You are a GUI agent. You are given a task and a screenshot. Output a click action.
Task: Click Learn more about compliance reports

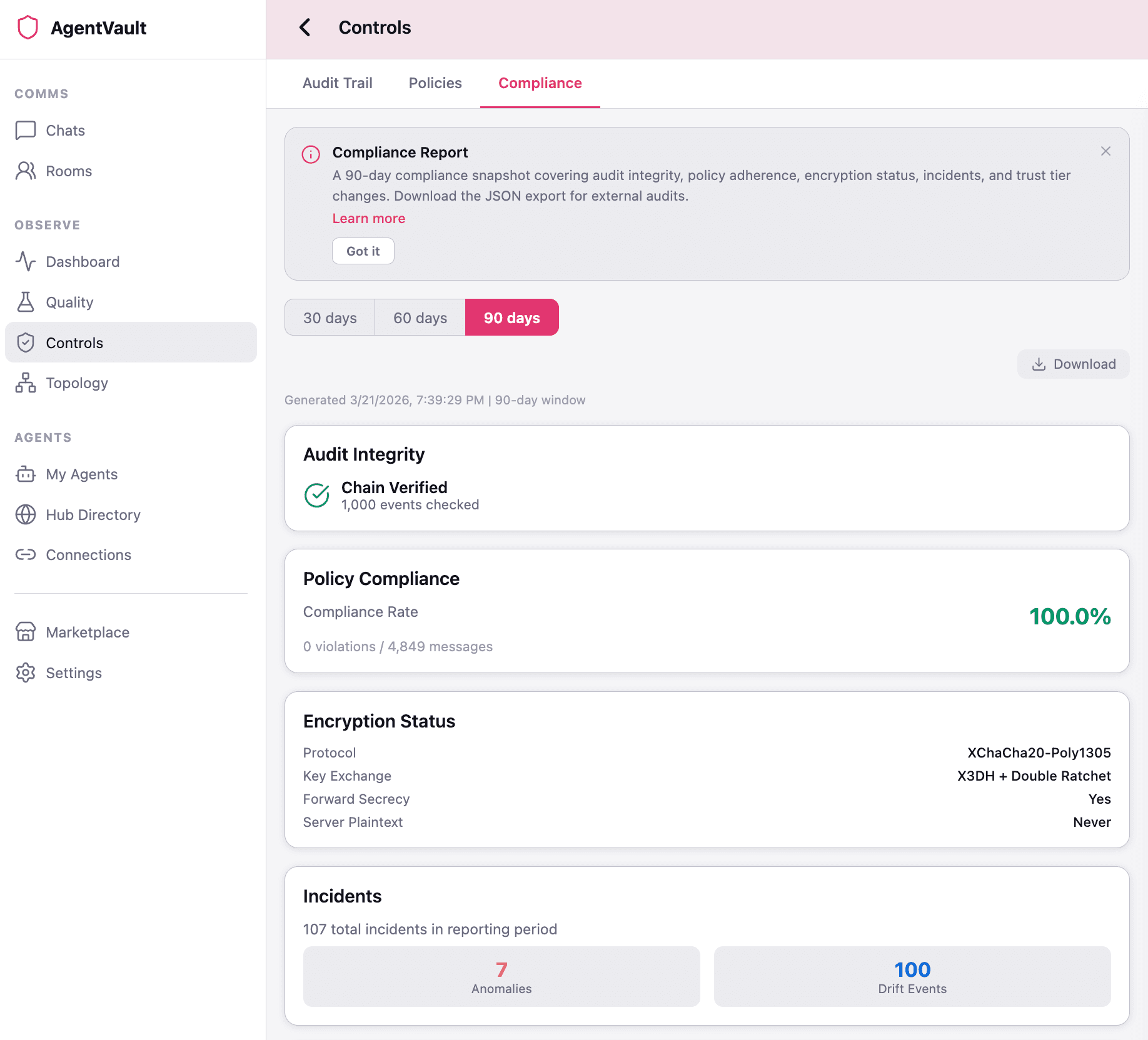pyautogui.click(x=368, y=218)
